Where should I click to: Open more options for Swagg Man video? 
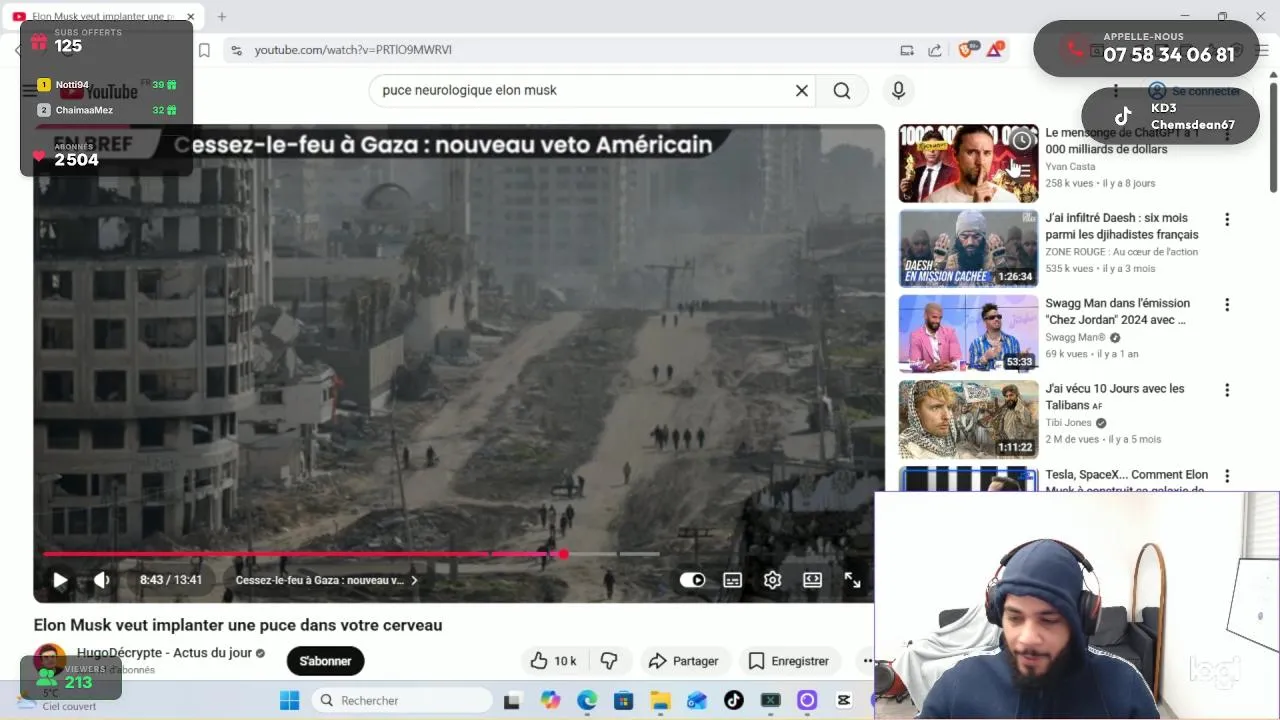tap(1227, 305)
